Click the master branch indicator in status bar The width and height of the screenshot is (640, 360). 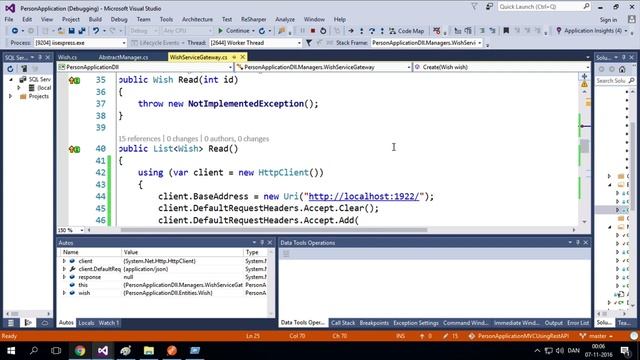tap(596, 336)
